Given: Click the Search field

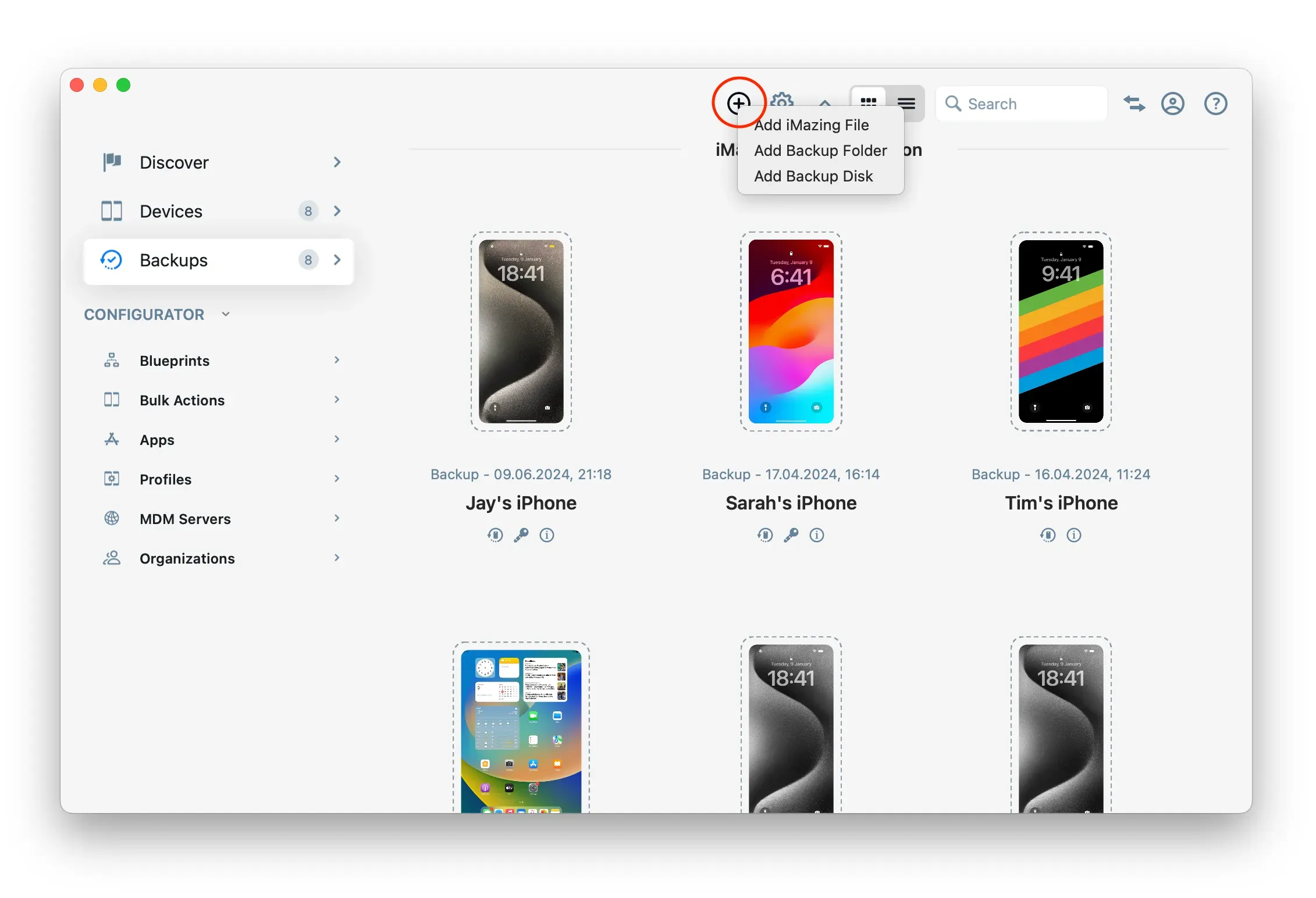Looking at the screenshot, I should (1022, 104).
